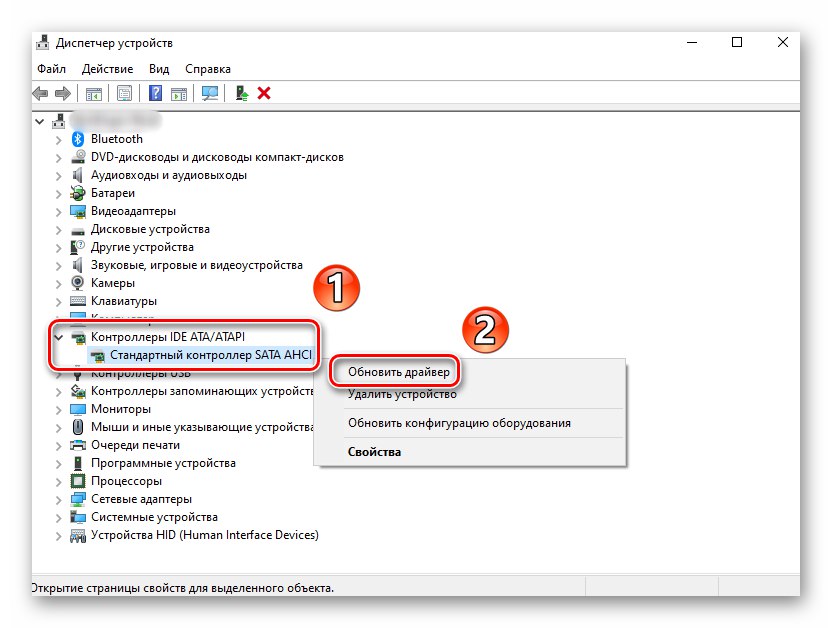The height and width of the screenshot is (628, 832).
Task: Expand the Процессоры category arrow
Action: tap(58, 482)
